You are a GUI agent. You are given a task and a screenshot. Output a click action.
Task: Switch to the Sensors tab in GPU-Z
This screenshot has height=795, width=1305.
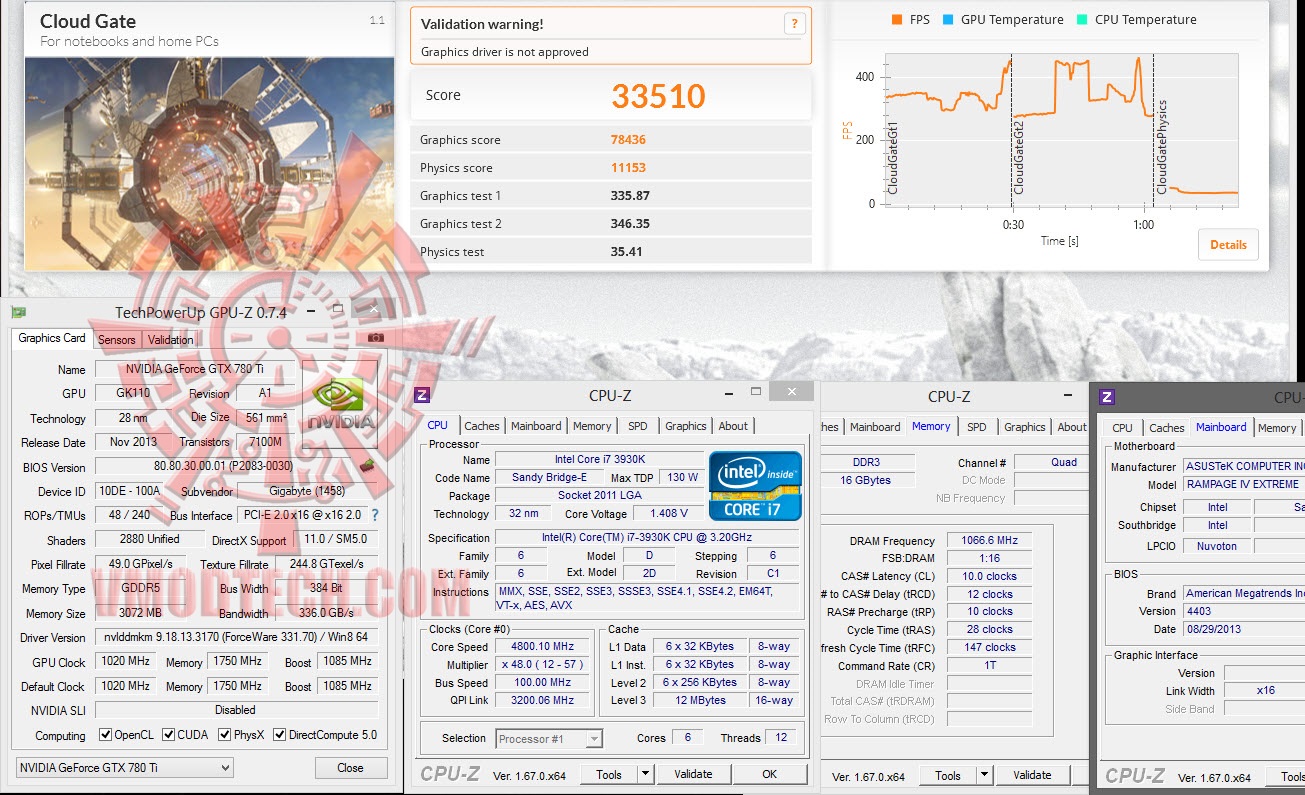(117, 340)
